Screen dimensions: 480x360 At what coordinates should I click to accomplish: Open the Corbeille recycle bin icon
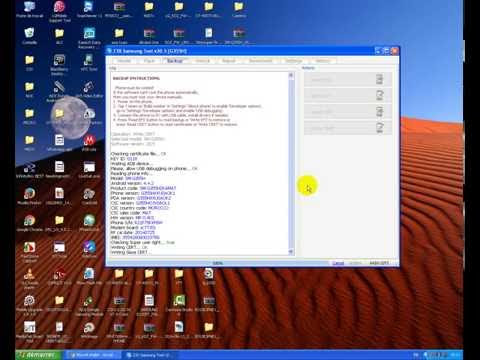[30, 36]
